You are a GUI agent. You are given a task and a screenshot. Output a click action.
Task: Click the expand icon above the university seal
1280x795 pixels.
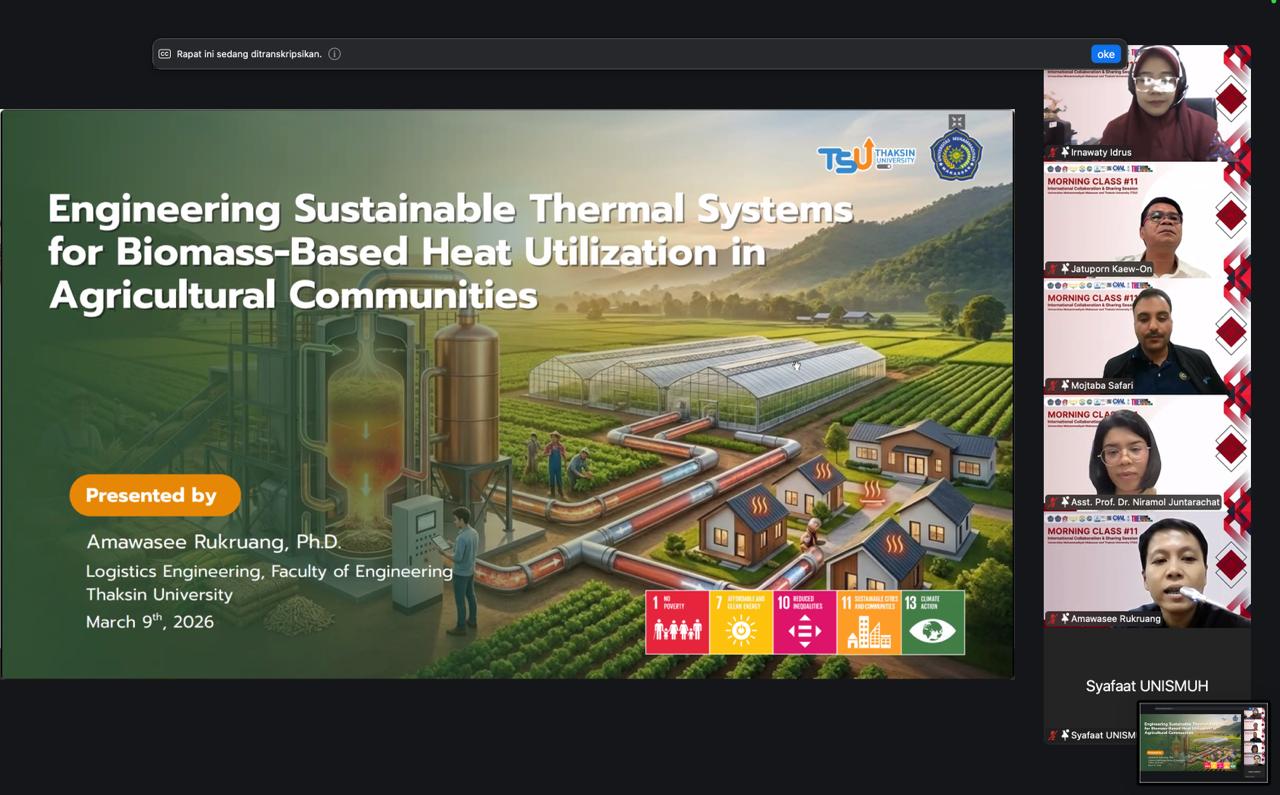pyautogui.click(x=956, y=122)
